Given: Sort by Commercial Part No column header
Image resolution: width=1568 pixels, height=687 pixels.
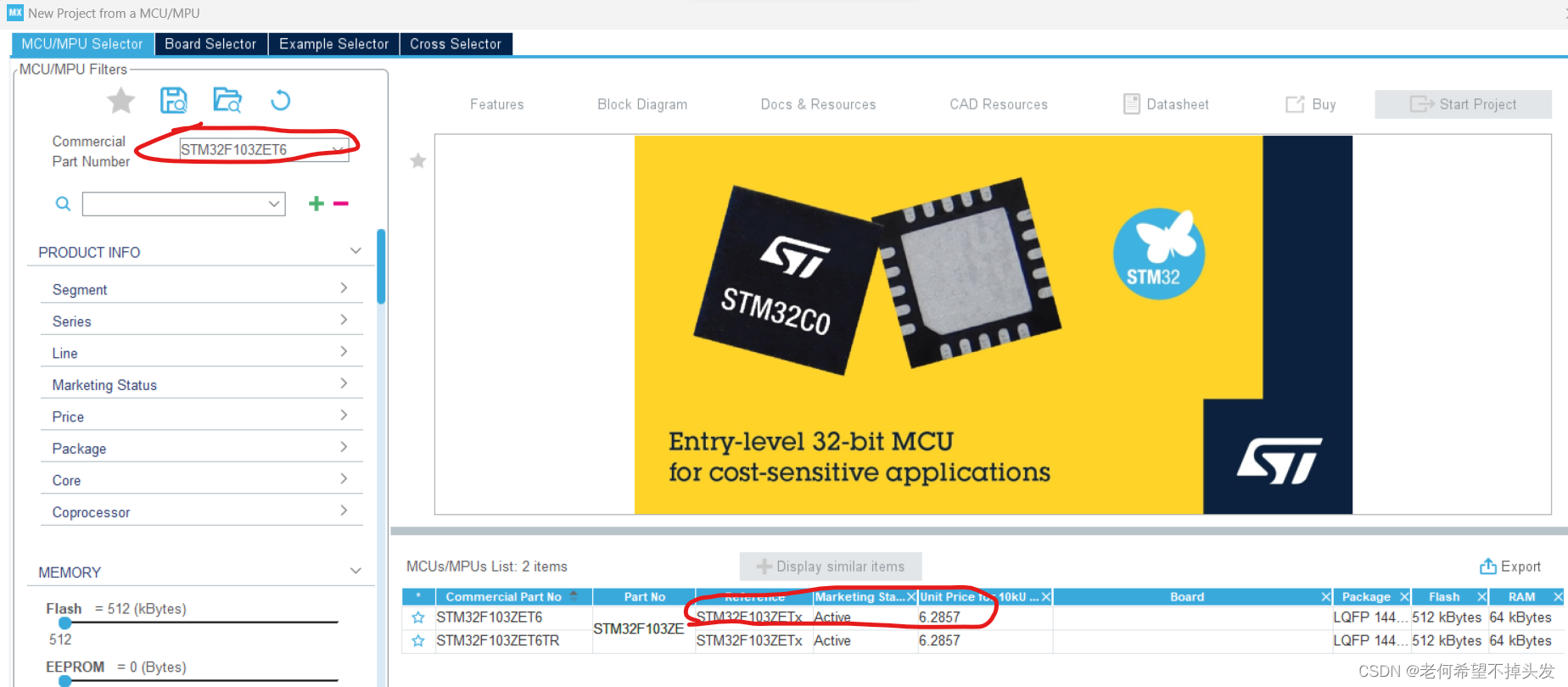Looking at the screenshot, I should pyautogui.click(x=513, y=597).
